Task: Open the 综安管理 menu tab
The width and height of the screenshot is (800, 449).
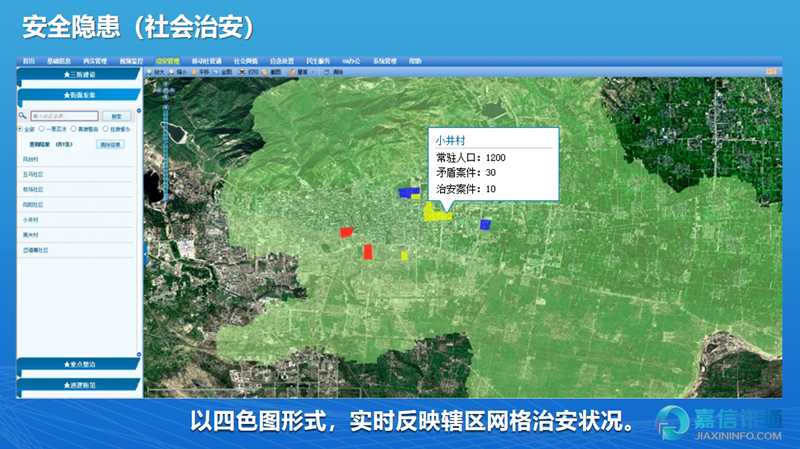Action: click(166, 61)
